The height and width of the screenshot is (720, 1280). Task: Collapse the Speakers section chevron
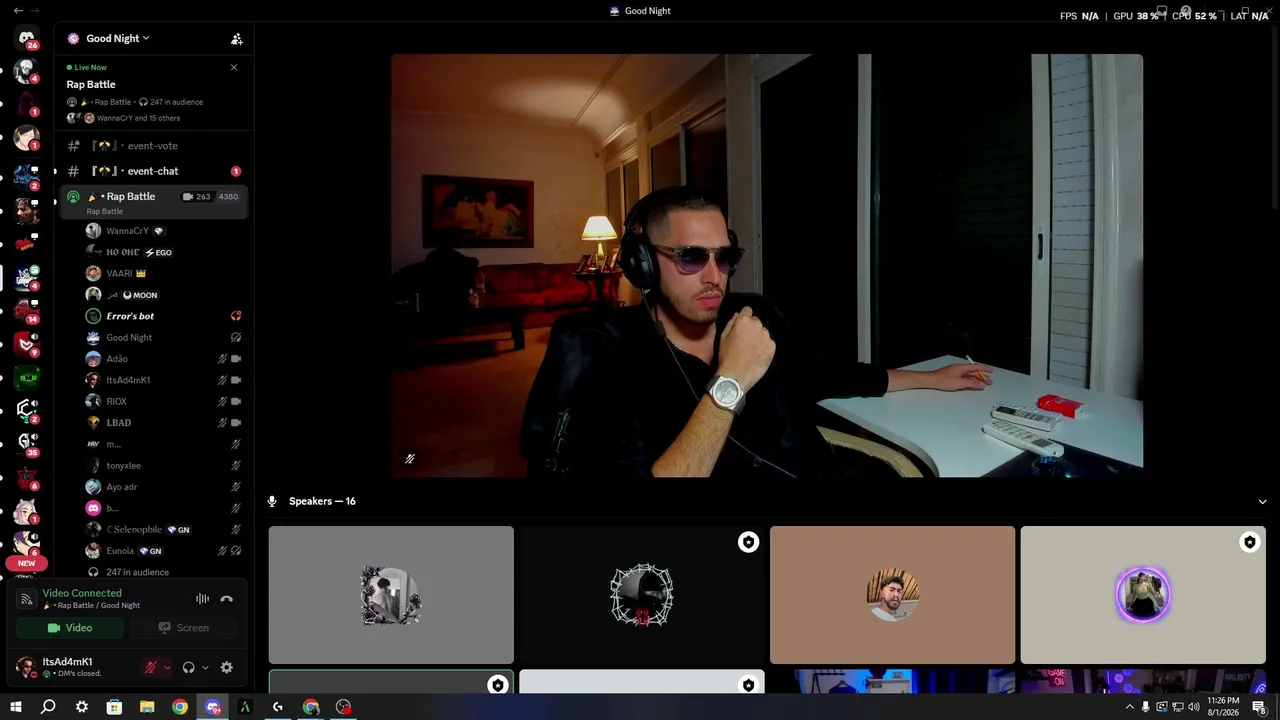coord(1262,501)
